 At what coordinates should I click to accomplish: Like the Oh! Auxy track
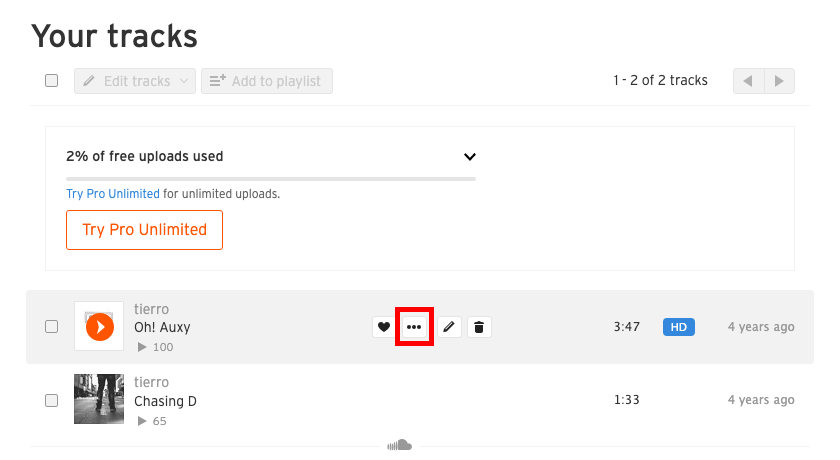click(383, 327)
